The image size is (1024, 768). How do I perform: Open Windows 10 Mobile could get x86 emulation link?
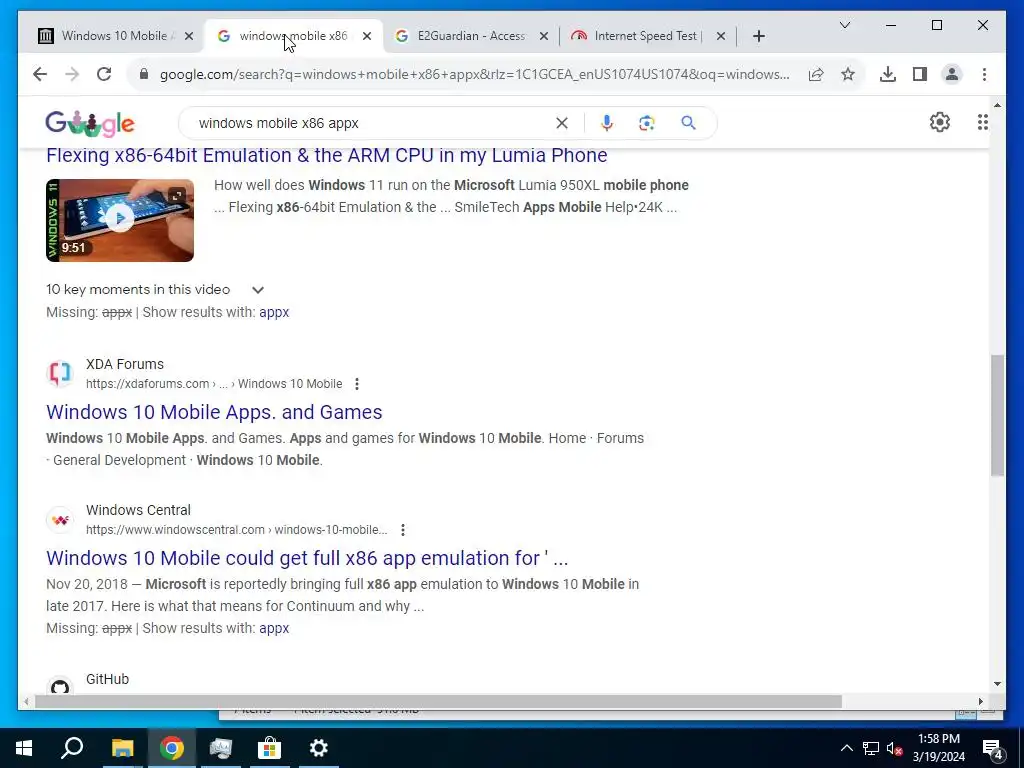pyautogui.click(x=307, y=558)
